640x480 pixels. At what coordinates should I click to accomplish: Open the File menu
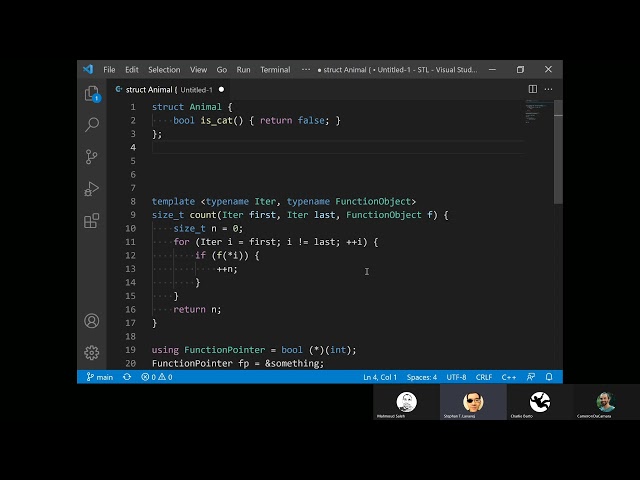pos(109,70)
